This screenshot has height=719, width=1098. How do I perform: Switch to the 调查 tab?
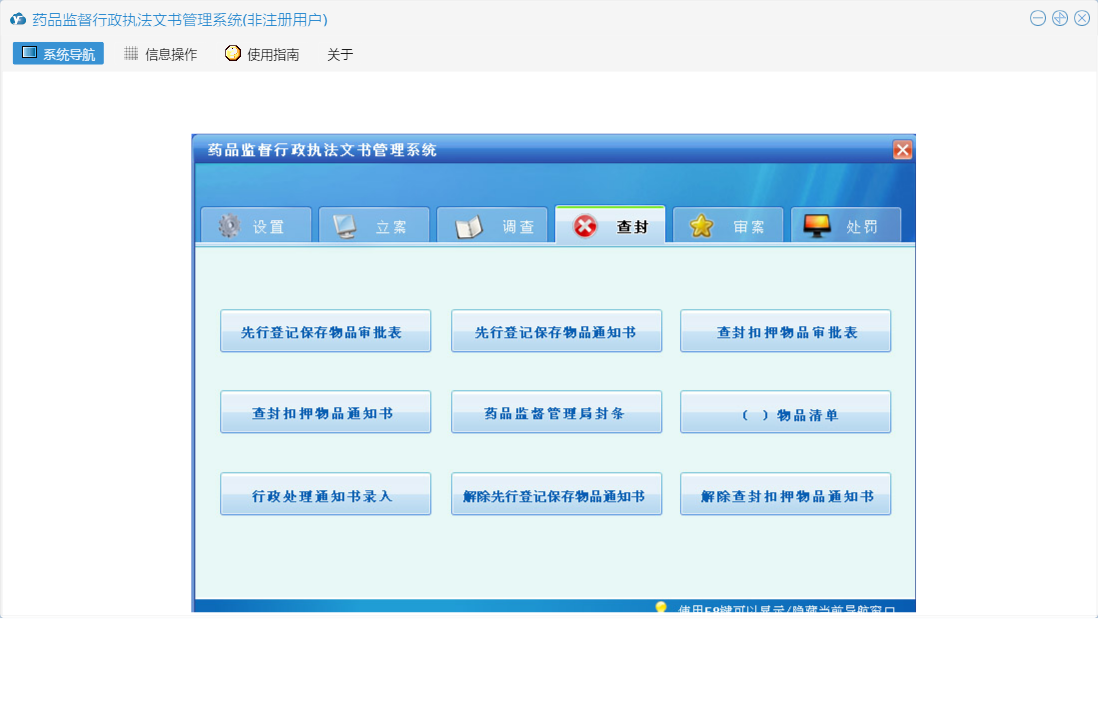tap(492, 225)
